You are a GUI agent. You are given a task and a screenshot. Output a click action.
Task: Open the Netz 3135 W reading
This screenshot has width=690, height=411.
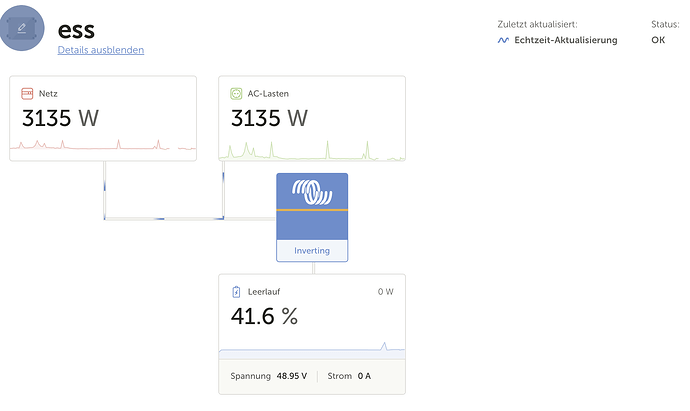point(60,119)
